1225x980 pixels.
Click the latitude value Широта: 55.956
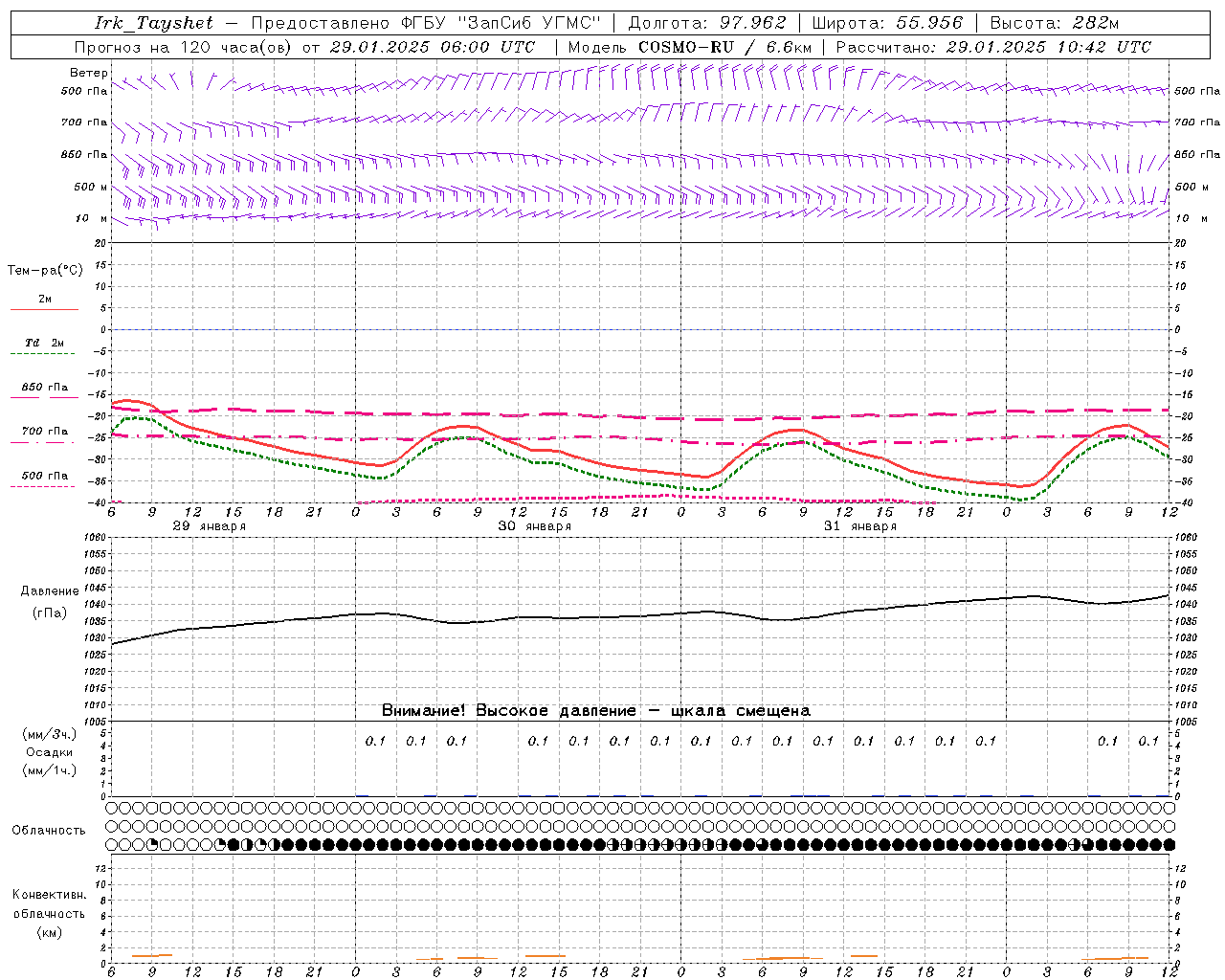coord(887,23)
